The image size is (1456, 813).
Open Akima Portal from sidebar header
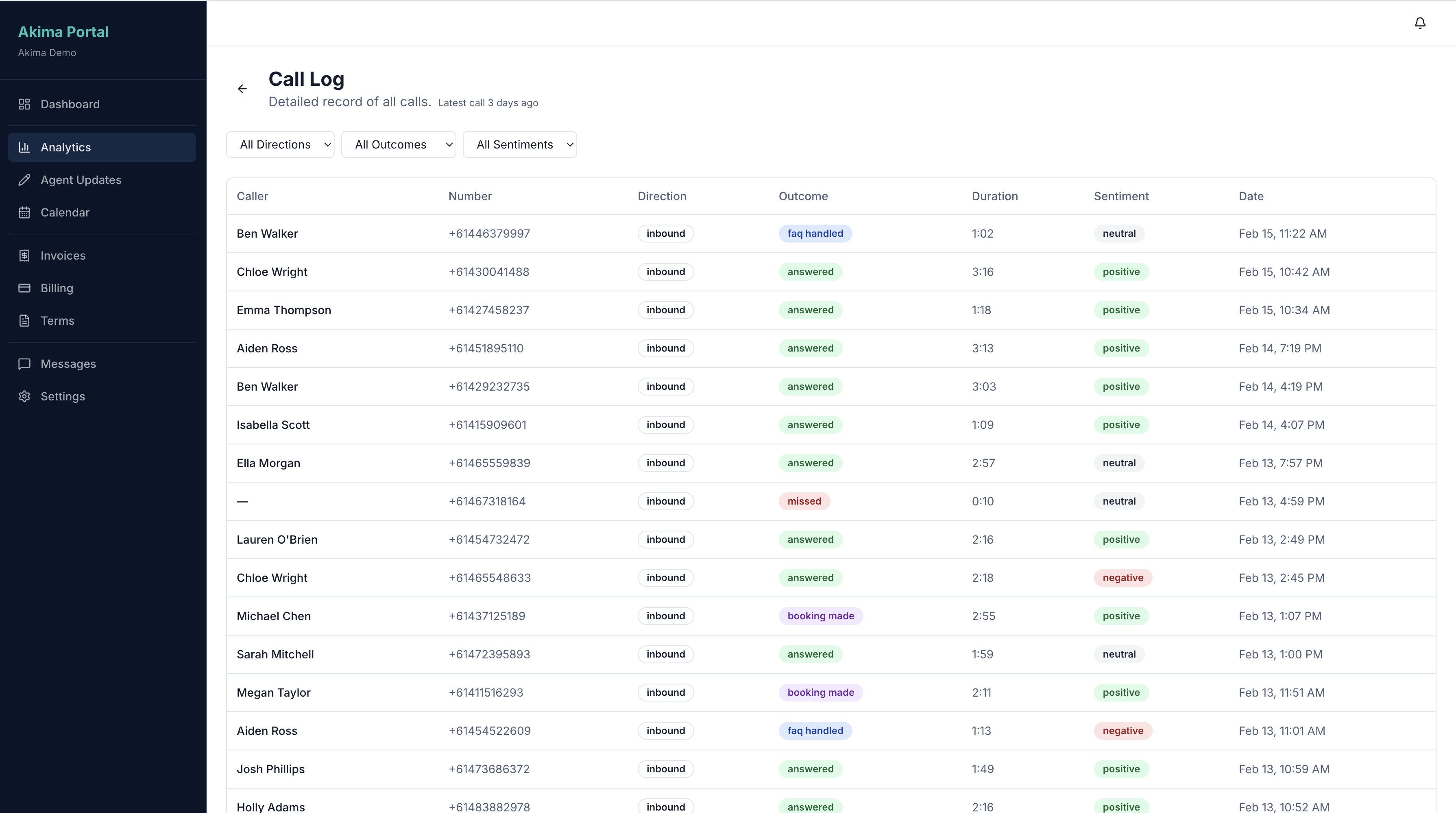63,32
